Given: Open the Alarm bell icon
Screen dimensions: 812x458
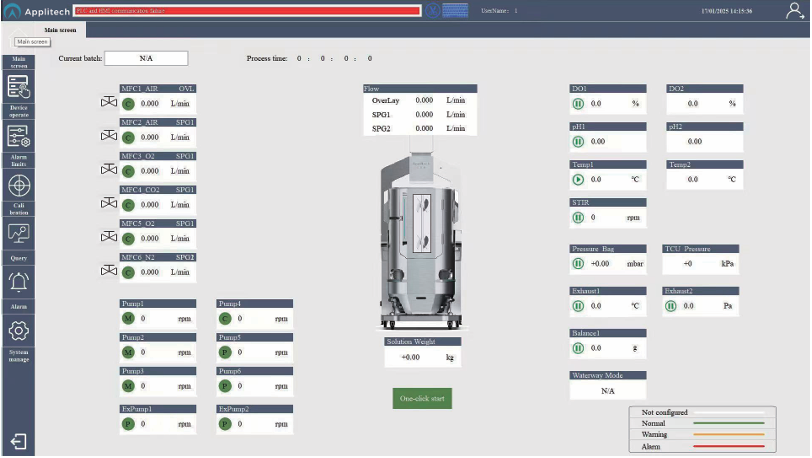Looking at the screenshot, I should (19, 282).
